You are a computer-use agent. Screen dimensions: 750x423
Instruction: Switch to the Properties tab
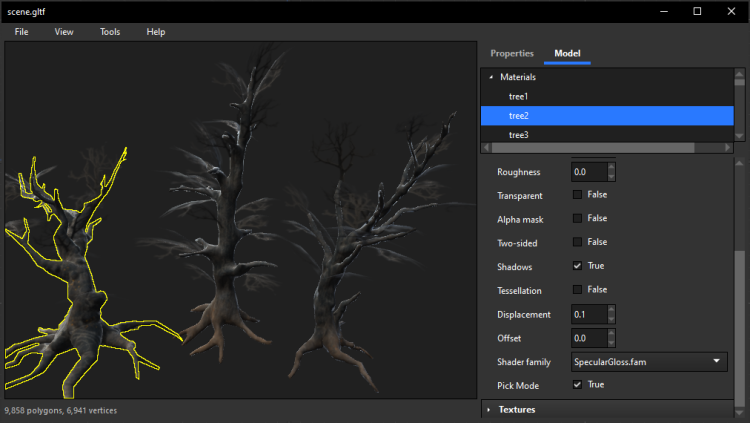point(511,53)
